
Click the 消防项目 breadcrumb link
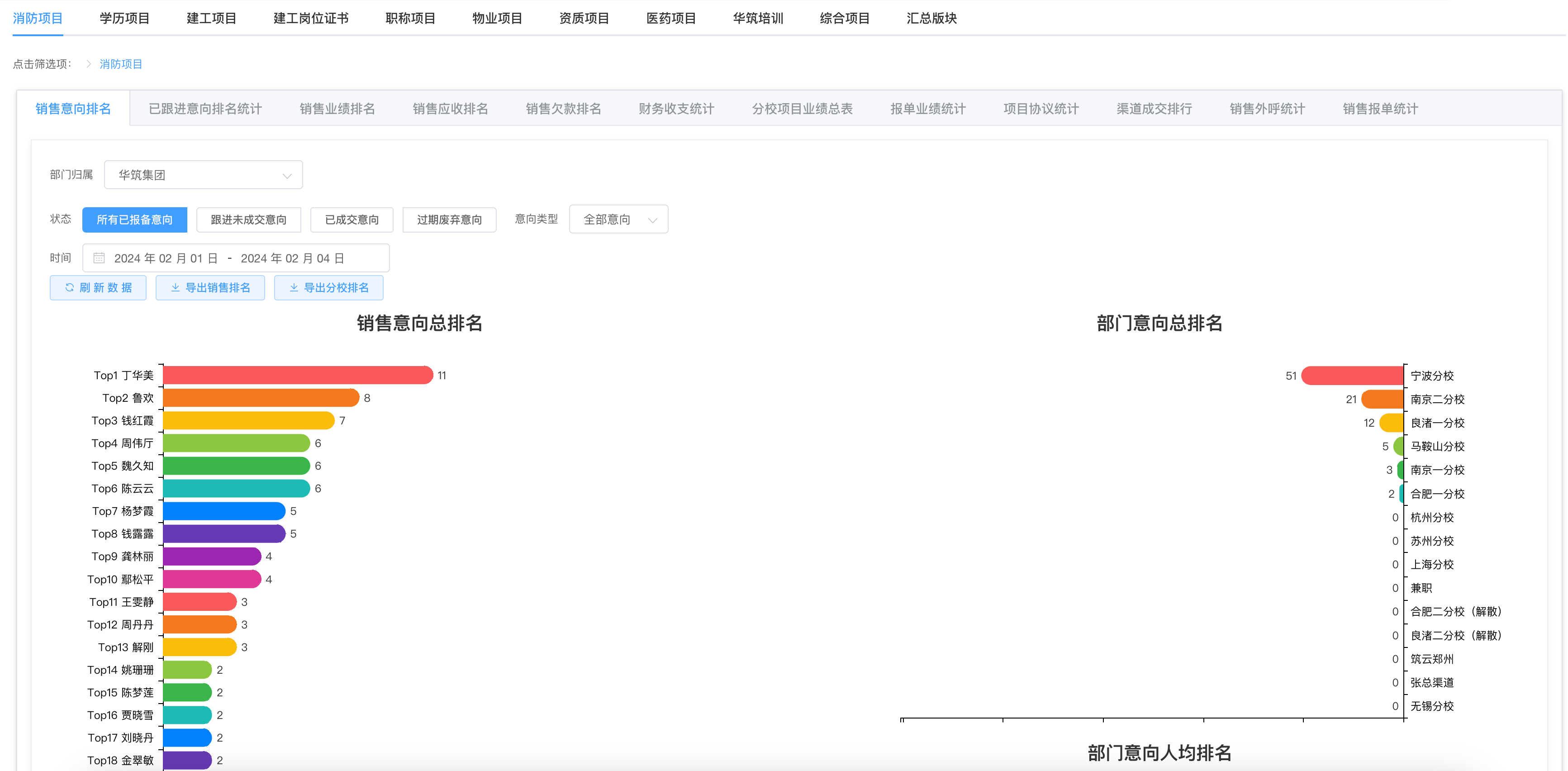tap(120, 64)
